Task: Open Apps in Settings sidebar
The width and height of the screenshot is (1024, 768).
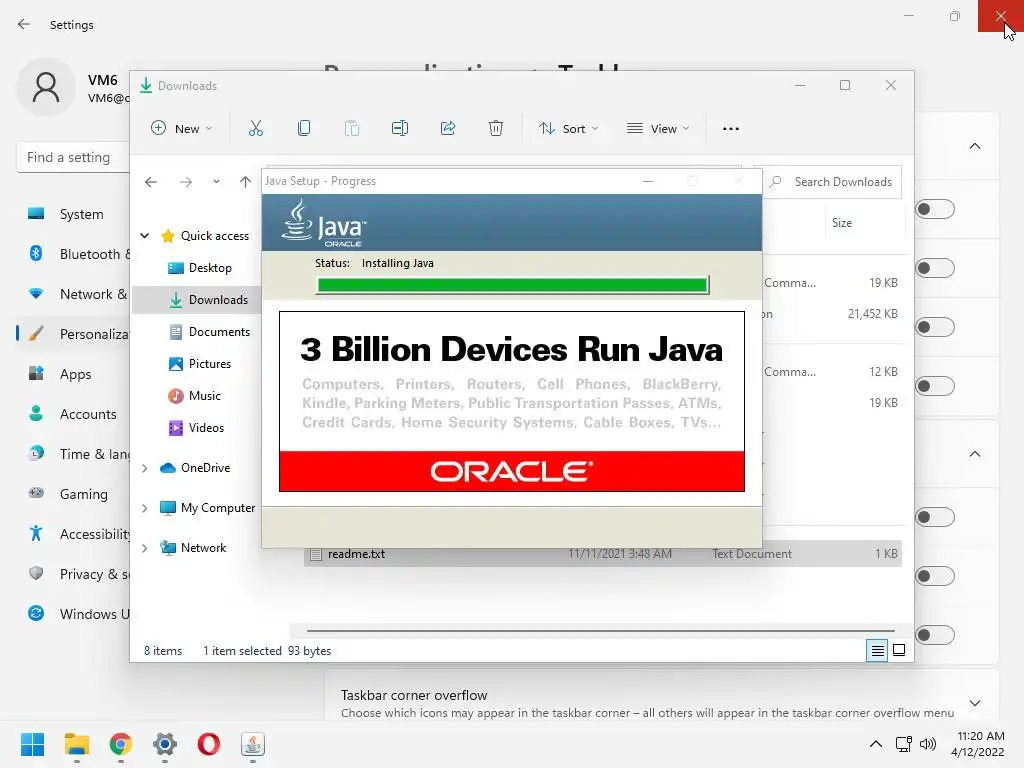Action: click(x=73, y=374)
